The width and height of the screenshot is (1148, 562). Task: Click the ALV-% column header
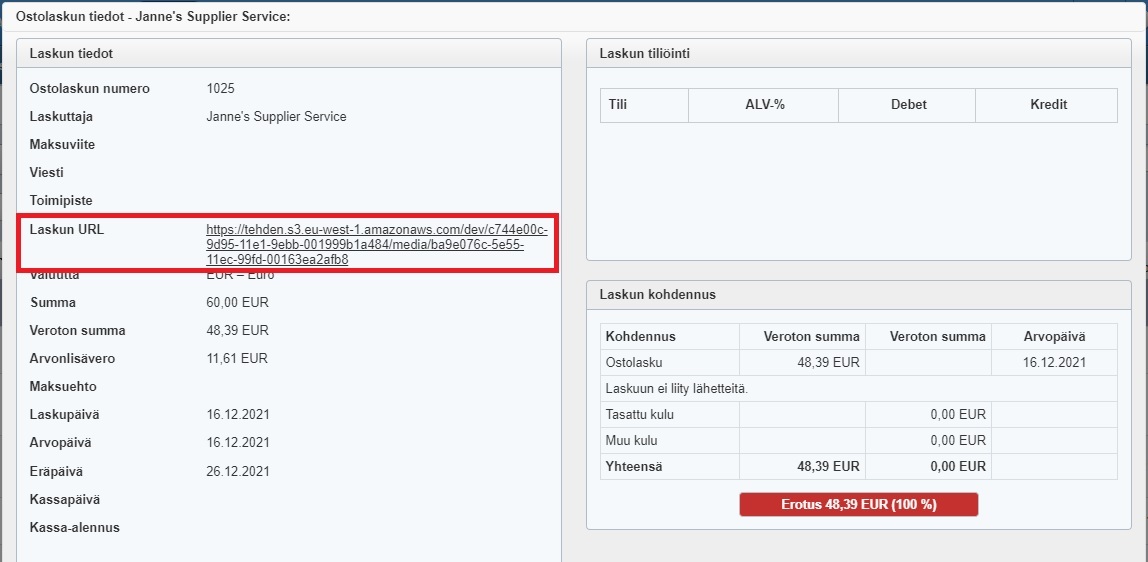pyautogui.click(x=764, y=105)
